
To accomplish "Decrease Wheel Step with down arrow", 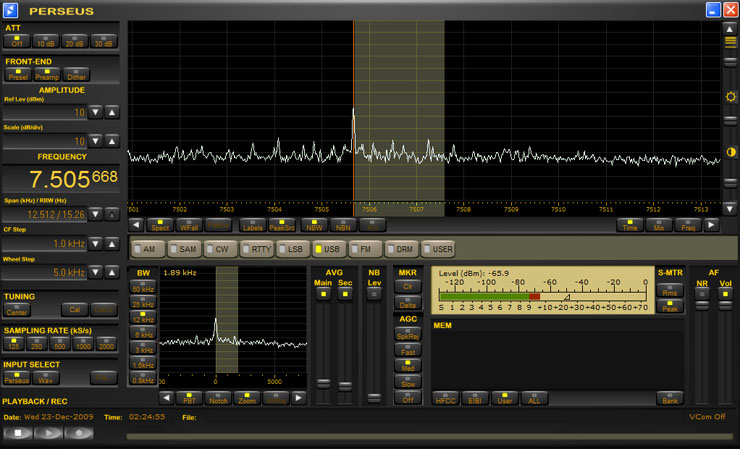I will (x=95, y=272).
